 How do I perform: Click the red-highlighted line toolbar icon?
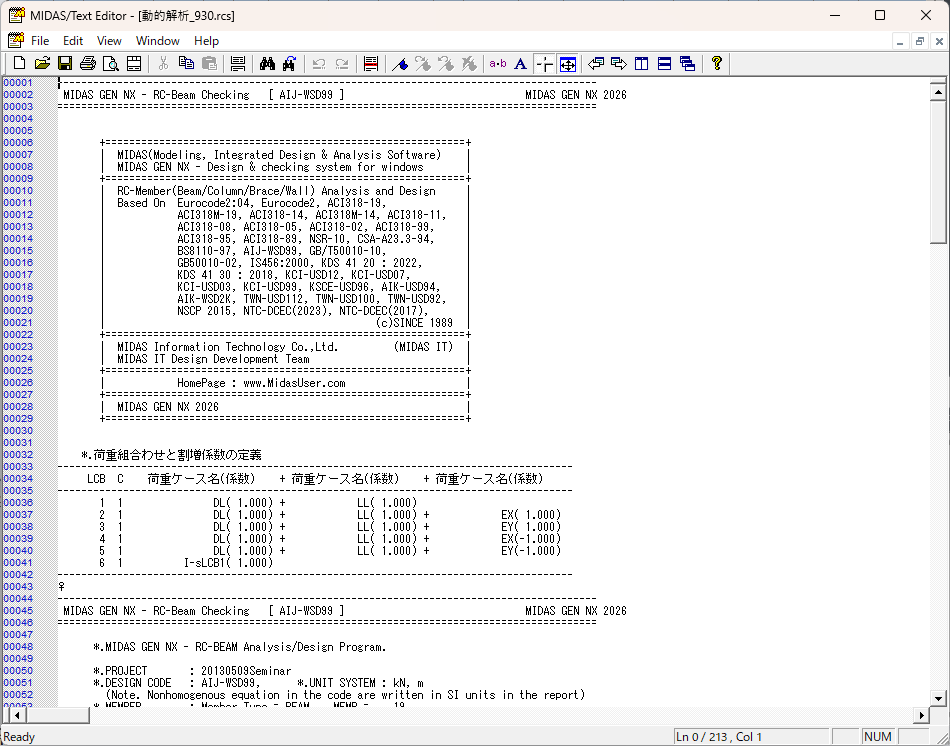pyautogui.click(x=371, y=64)
